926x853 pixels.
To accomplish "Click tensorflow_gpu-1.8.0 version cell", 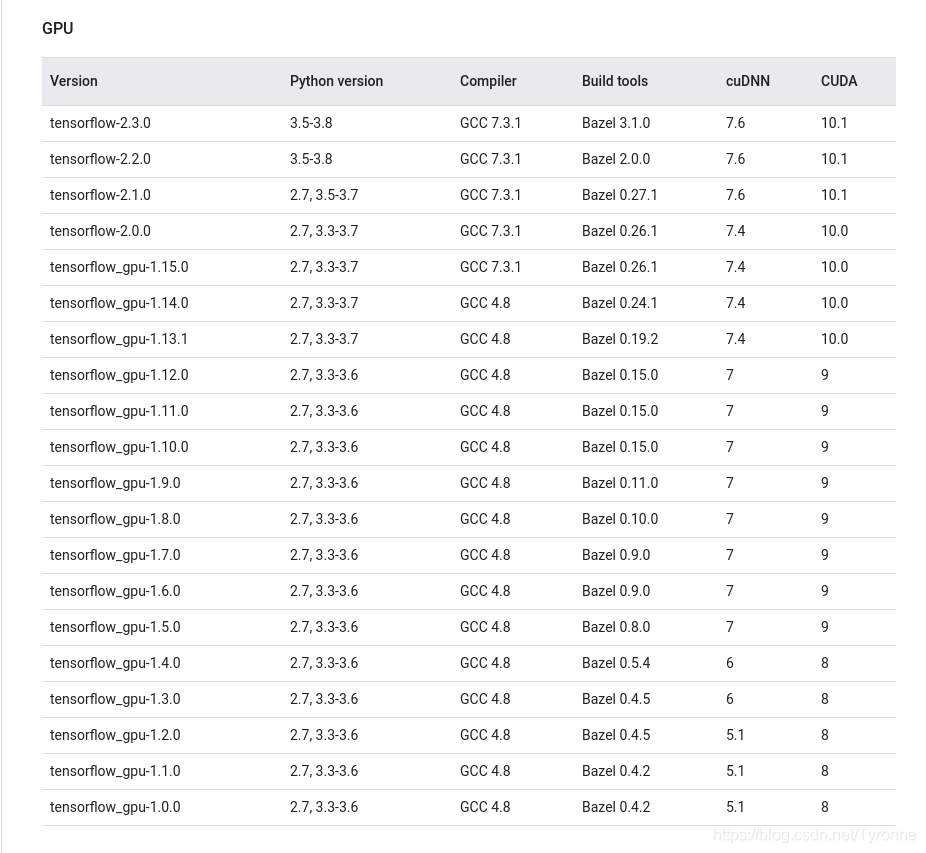I will coord(115,519).
